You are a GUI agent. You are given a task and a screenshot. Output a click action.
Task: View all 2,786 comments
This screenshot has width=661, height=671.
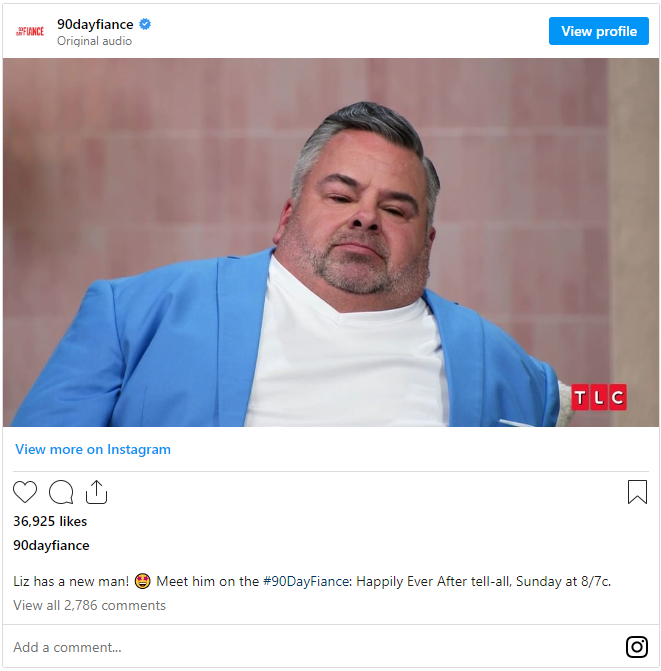tap(89, 605)
